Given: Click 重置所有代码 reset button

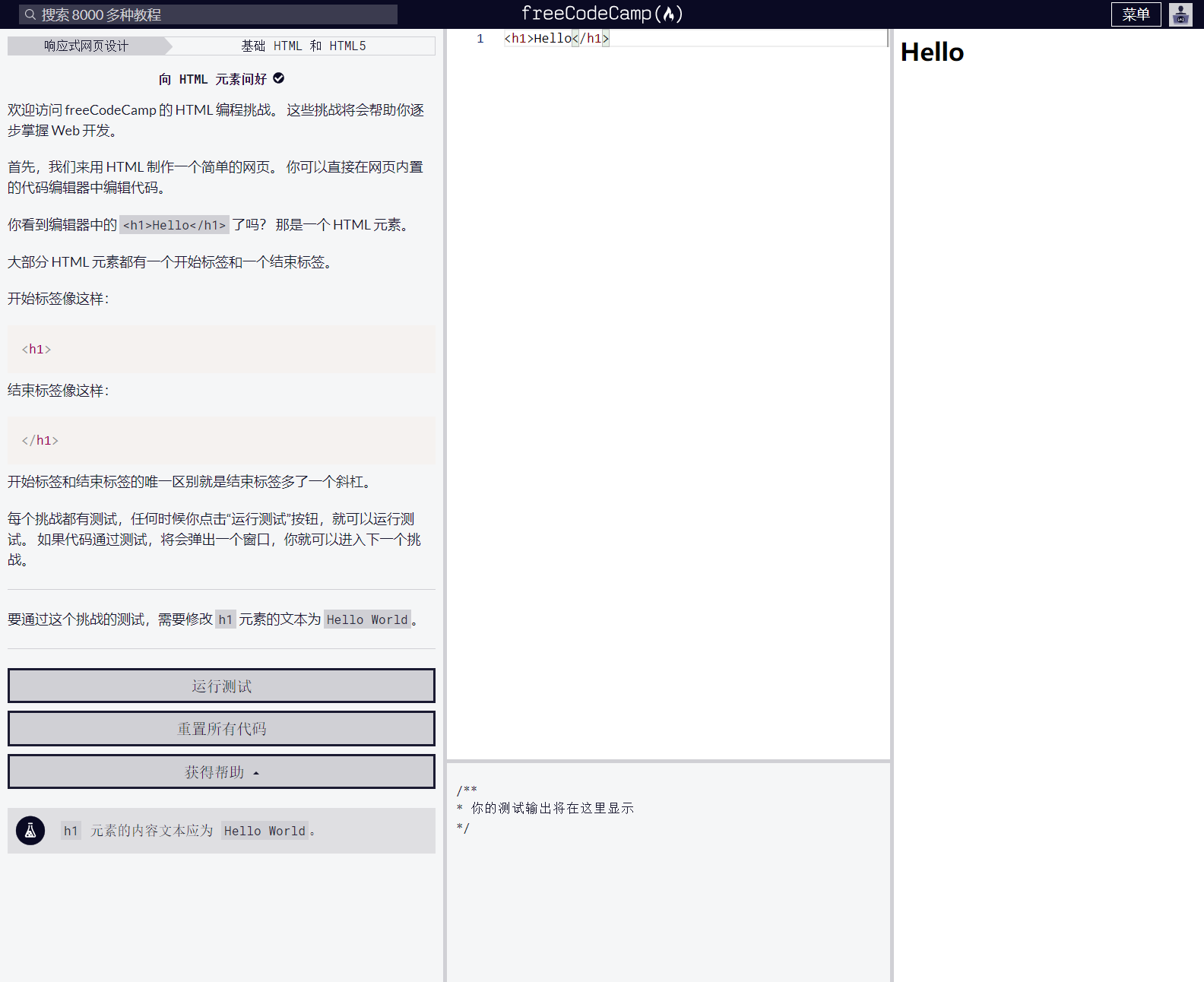Looking at the screenshot, I should [221, 728].
